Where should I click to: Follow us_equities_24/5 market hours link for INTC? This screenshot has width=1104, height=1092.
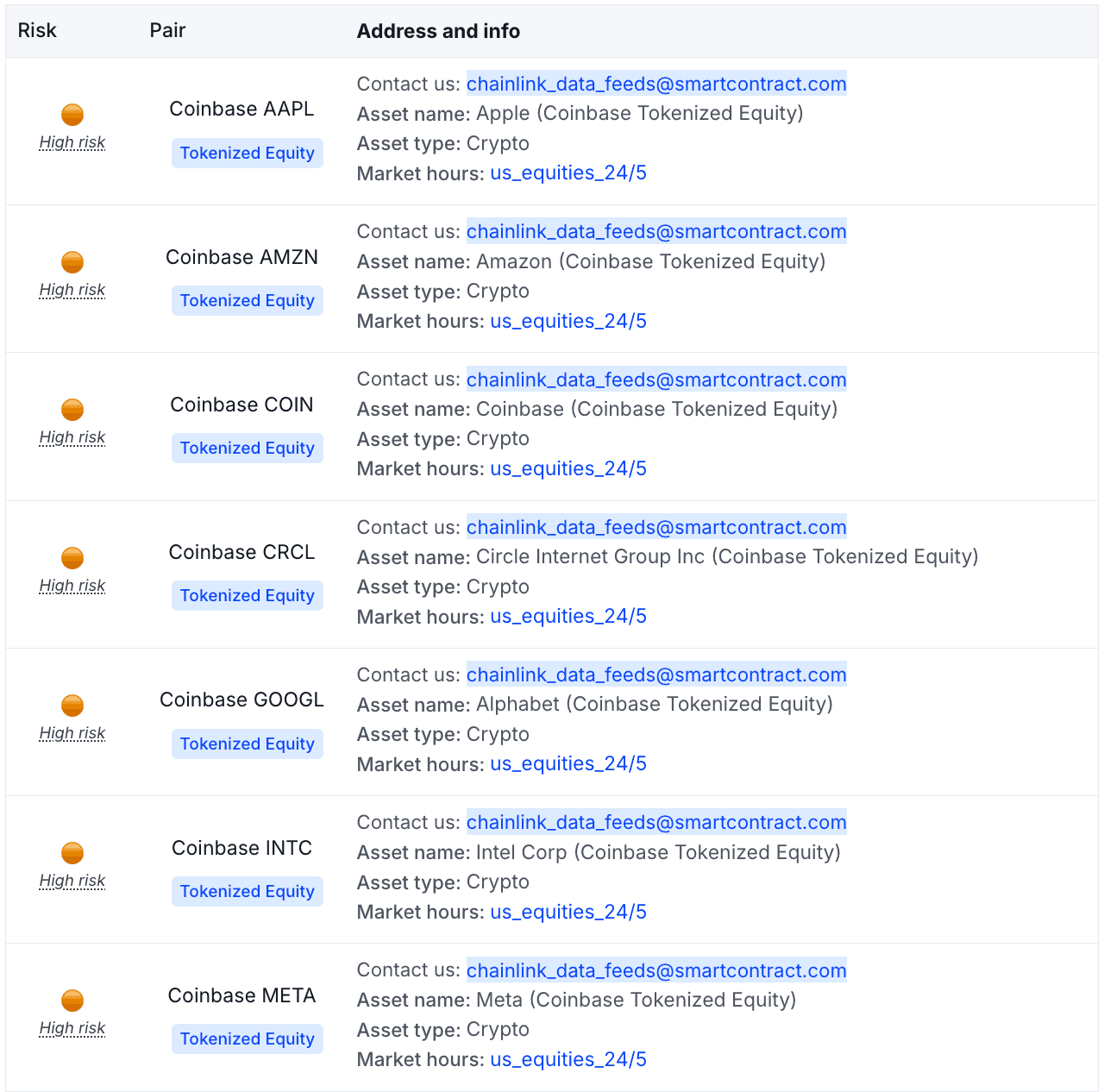coord(568,912)
